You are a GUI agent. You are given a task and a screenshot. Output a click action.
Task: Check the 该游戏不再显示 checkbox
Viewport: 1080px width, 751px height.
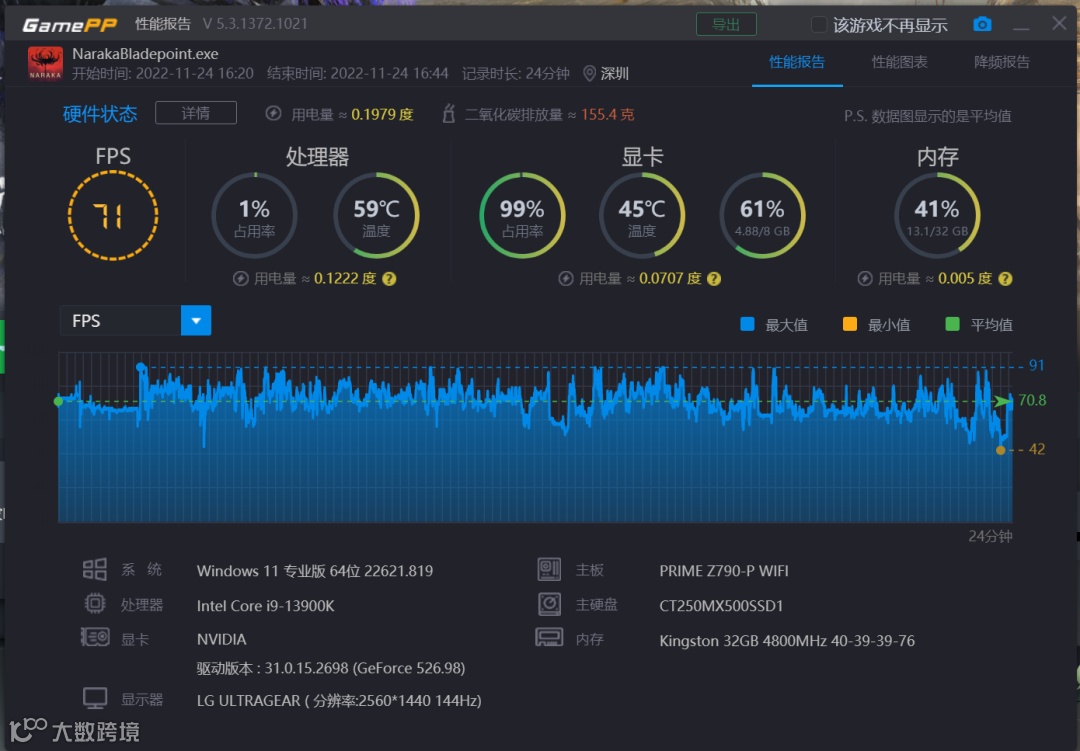coord(818,25)
